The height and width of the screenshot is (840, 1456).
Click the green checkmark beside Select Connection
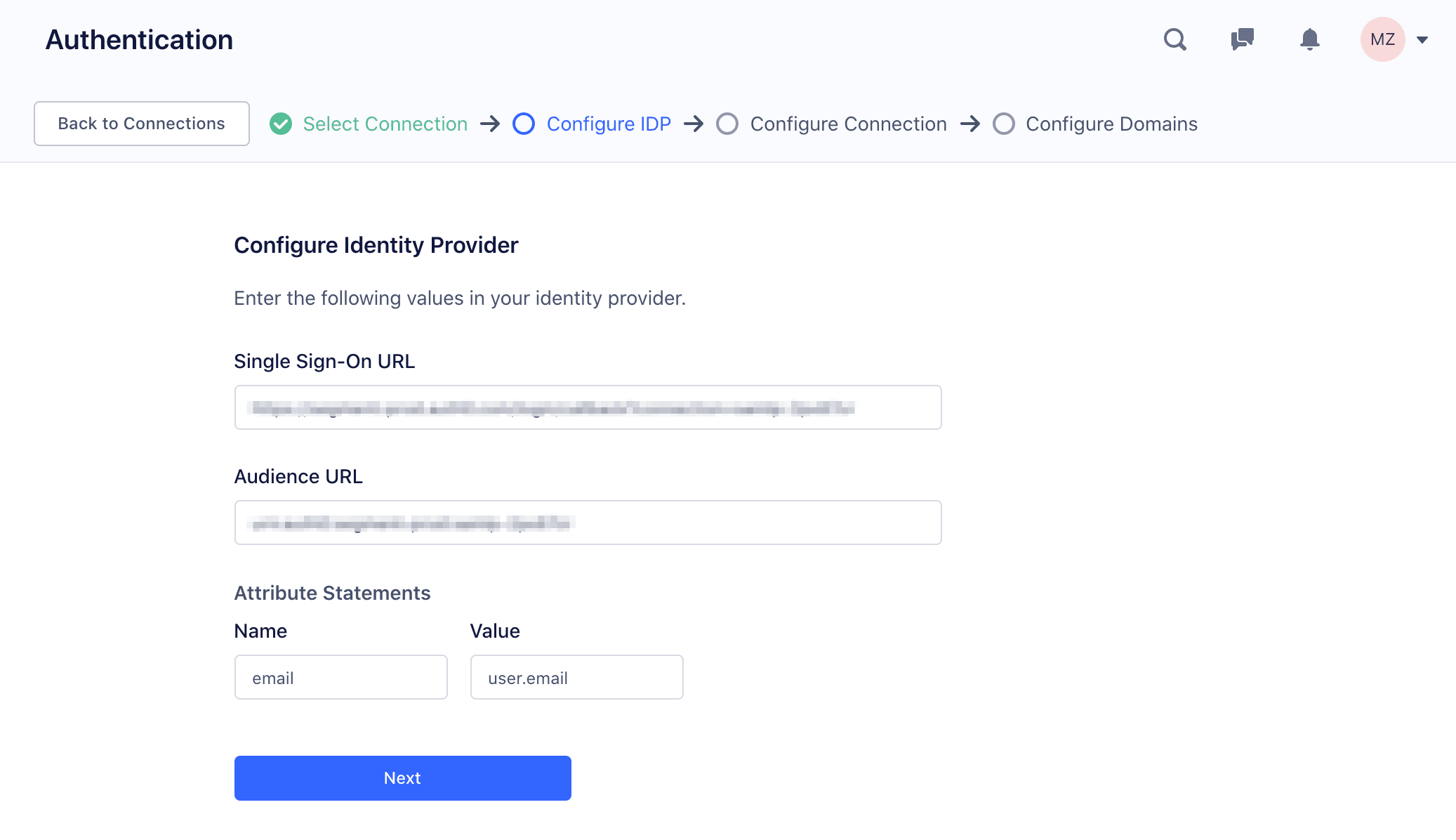[x=281, y=124]
